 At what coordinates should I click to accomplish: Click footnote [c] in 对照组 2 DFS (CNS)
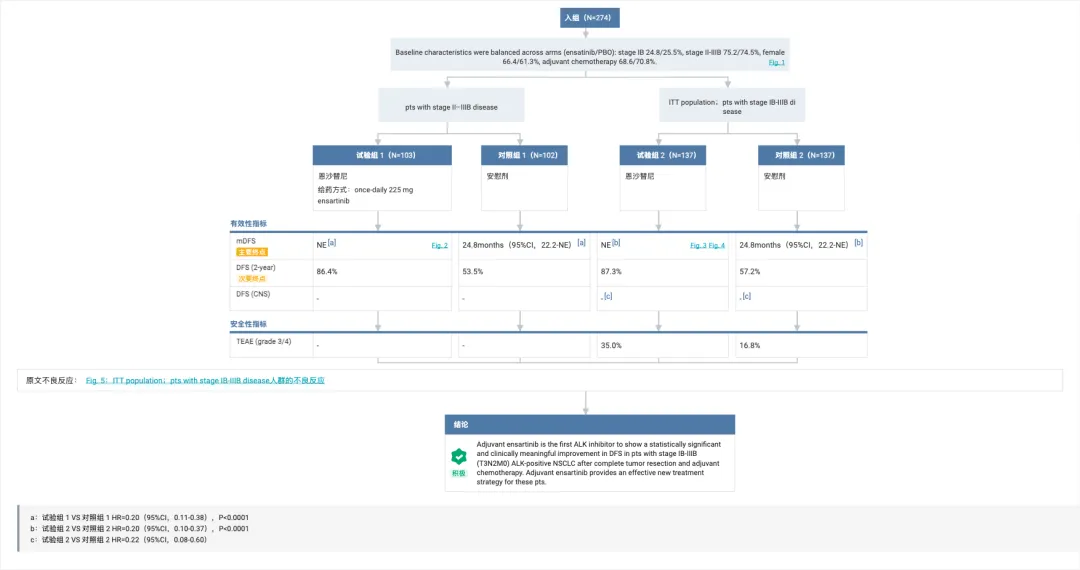click(x=747, y=296)
